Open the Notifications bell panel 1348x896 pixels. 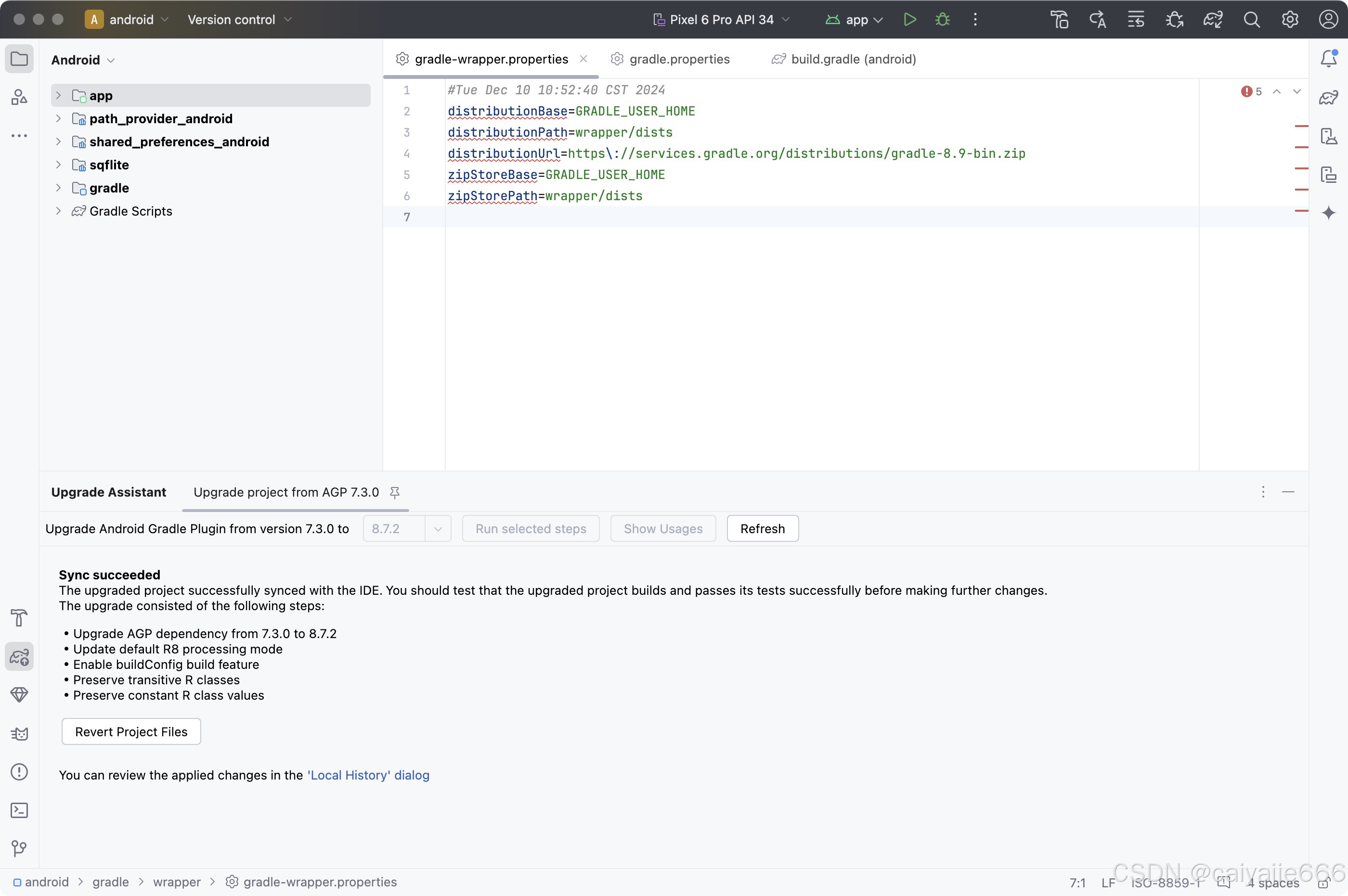point(1328,58)
